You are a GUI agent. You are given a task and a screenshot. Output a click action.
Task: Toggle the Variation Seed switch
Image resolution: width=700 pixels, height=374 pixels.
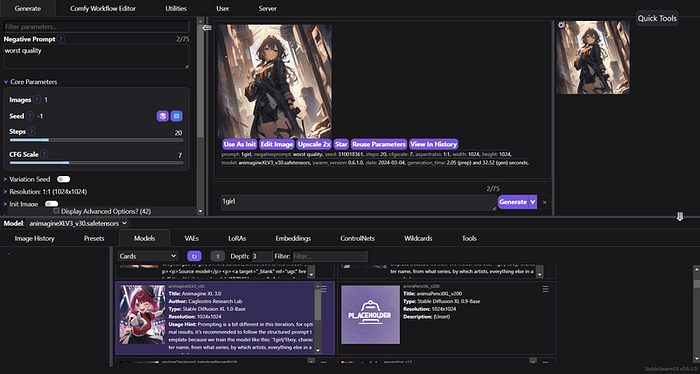[x=63, y=179]
